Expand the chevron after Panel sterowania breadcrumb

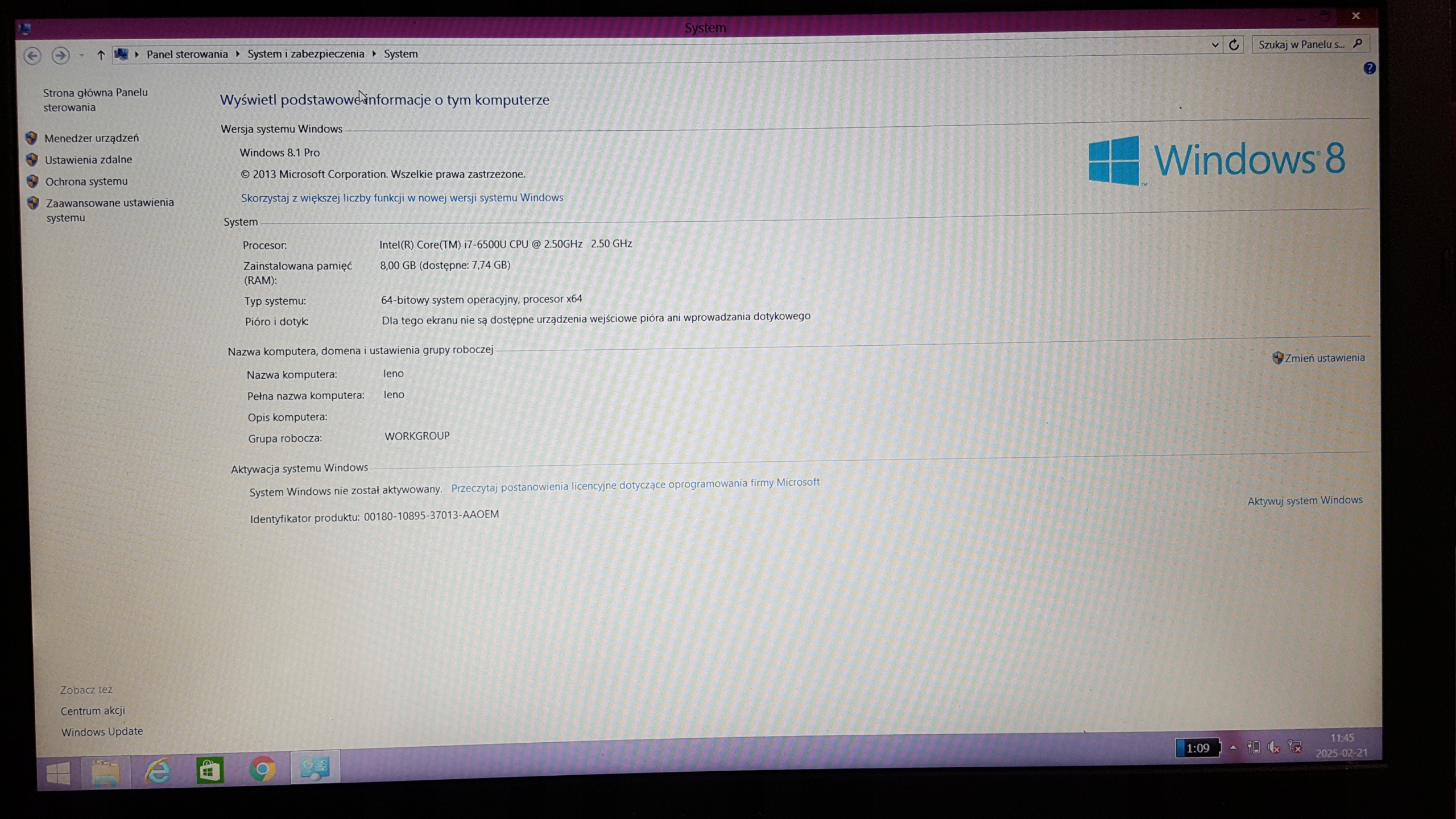tap(237, 54)
